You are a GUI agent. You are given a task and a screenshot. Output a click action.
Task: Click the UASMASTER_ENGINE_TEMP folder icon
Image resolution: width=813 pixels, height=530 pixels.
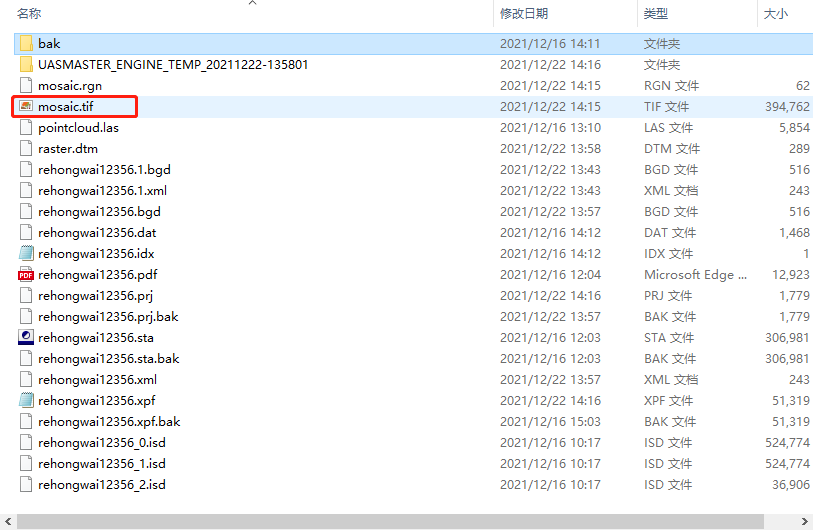click(26, 65)
